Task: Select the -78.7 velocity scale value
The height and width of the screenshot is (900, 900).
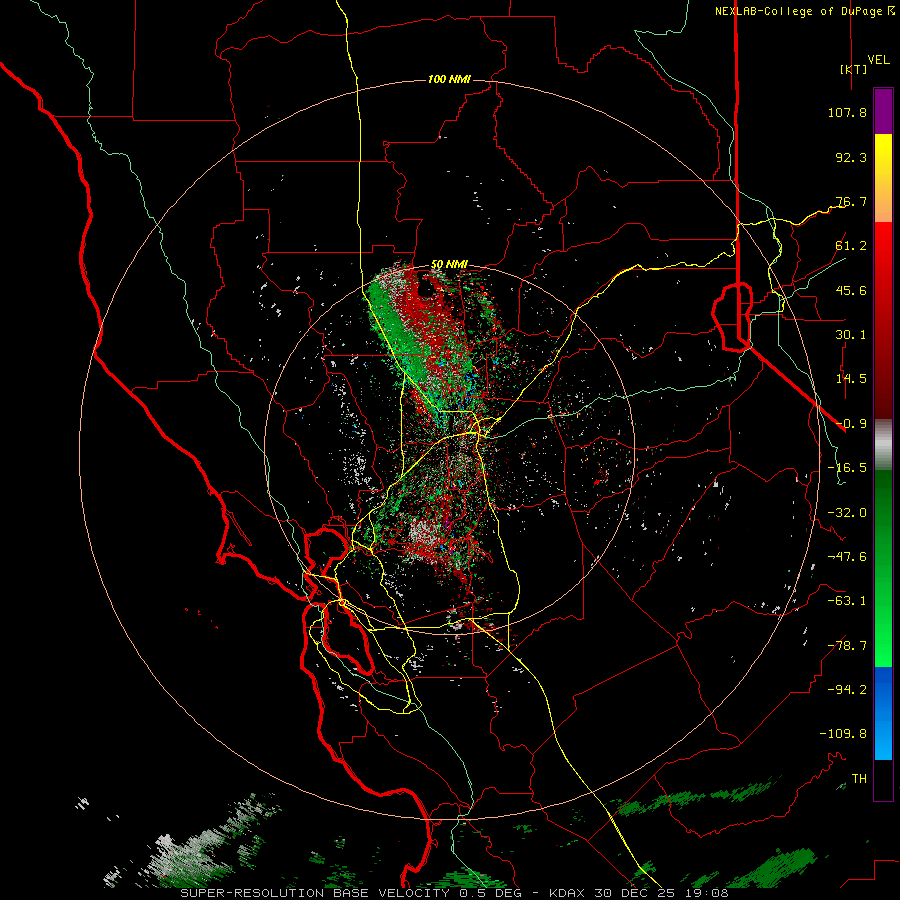Action: pos(847,646)
